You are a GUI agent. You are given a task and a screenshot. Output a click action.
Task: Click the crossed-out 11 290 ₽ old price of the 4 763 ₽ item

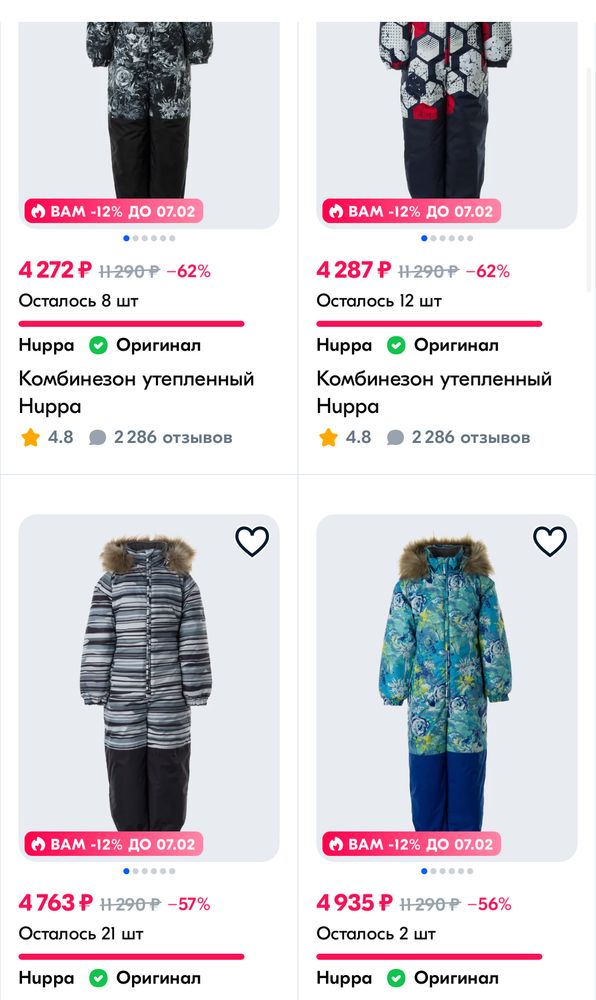click(x=130, y=903)
